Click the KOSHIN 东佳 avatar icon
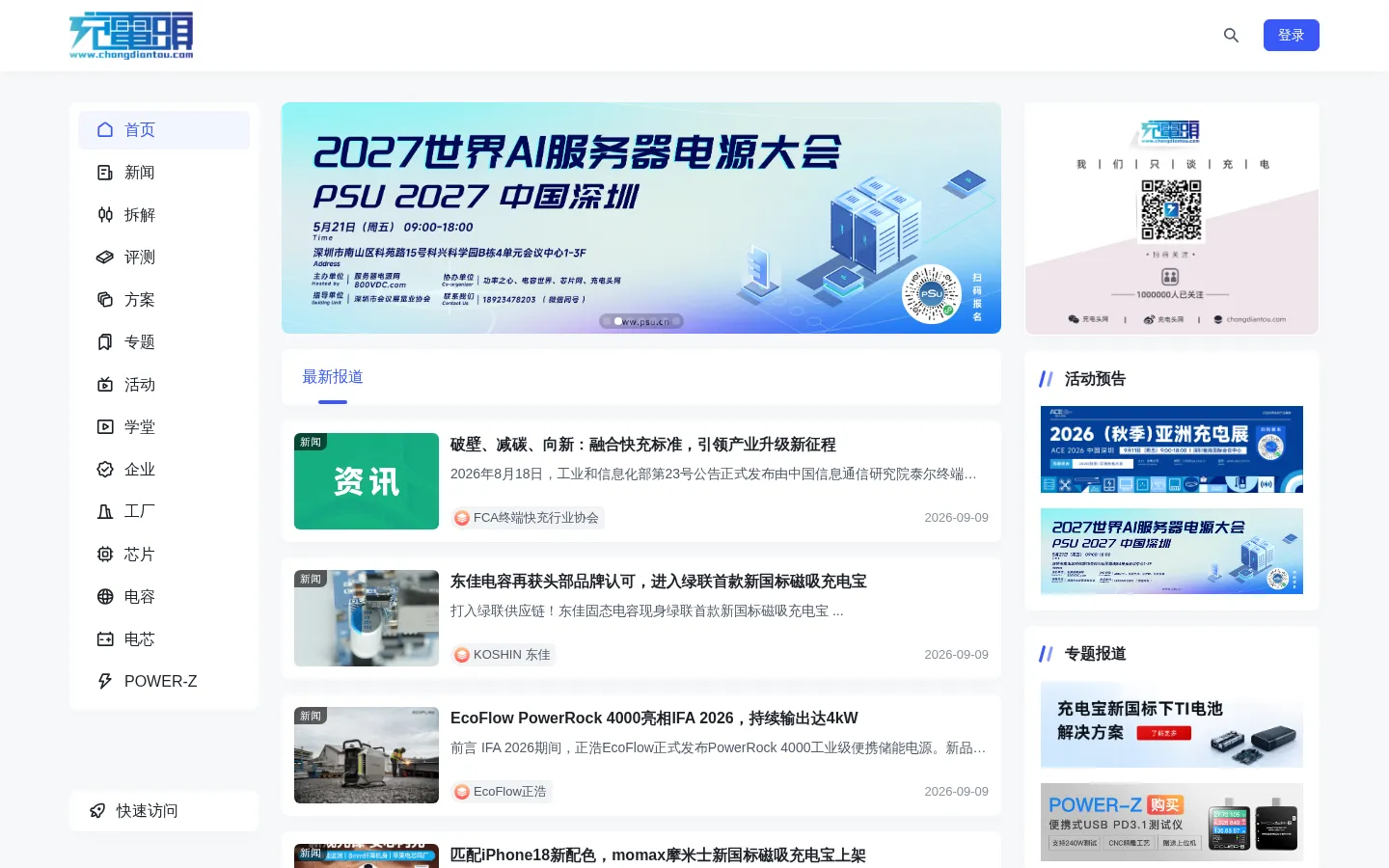Screen dimensions: 1389x868 point(462,655)
